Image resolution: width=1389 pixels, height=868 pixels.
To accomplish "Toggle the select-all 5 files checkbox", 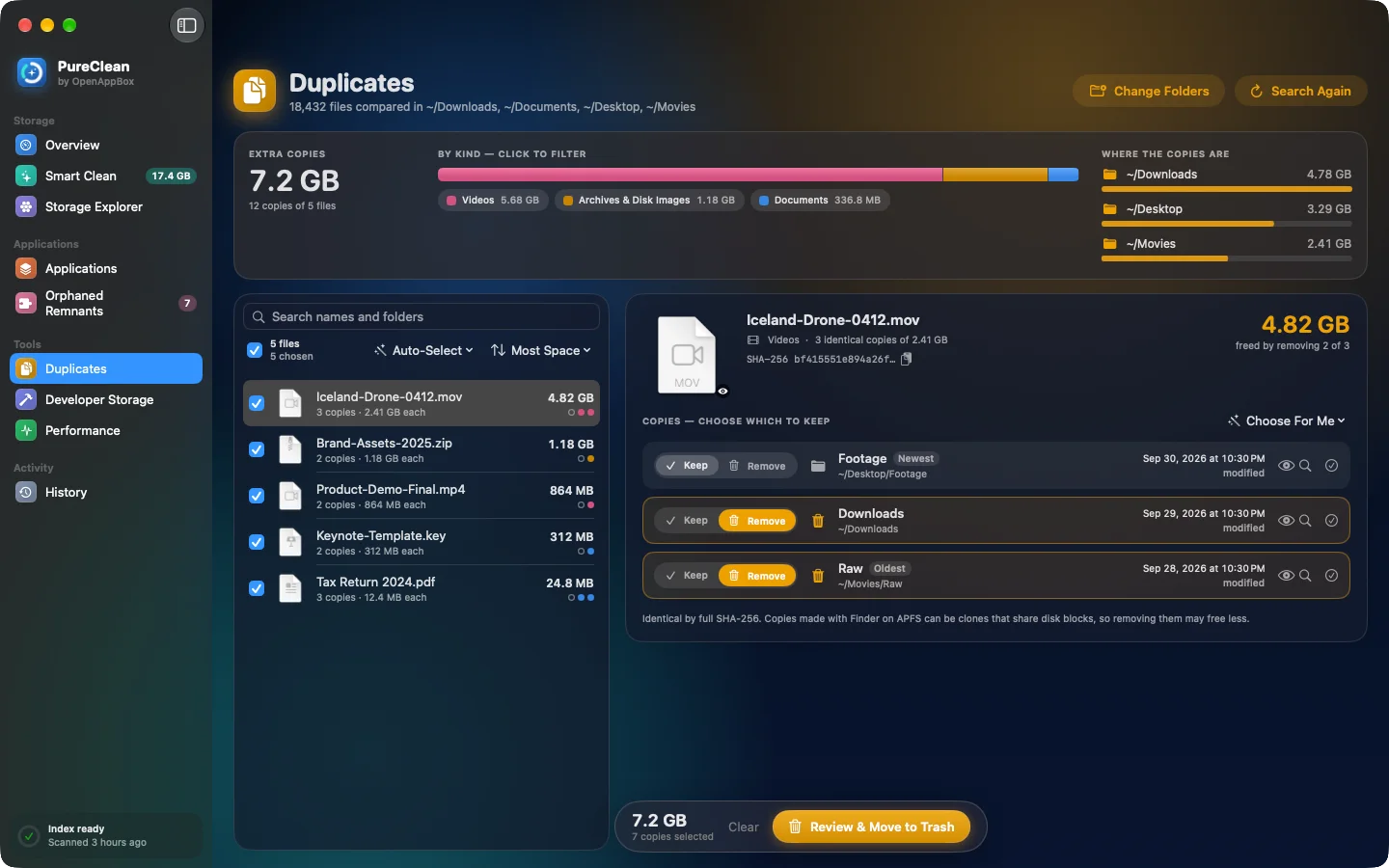I will 255,350.
